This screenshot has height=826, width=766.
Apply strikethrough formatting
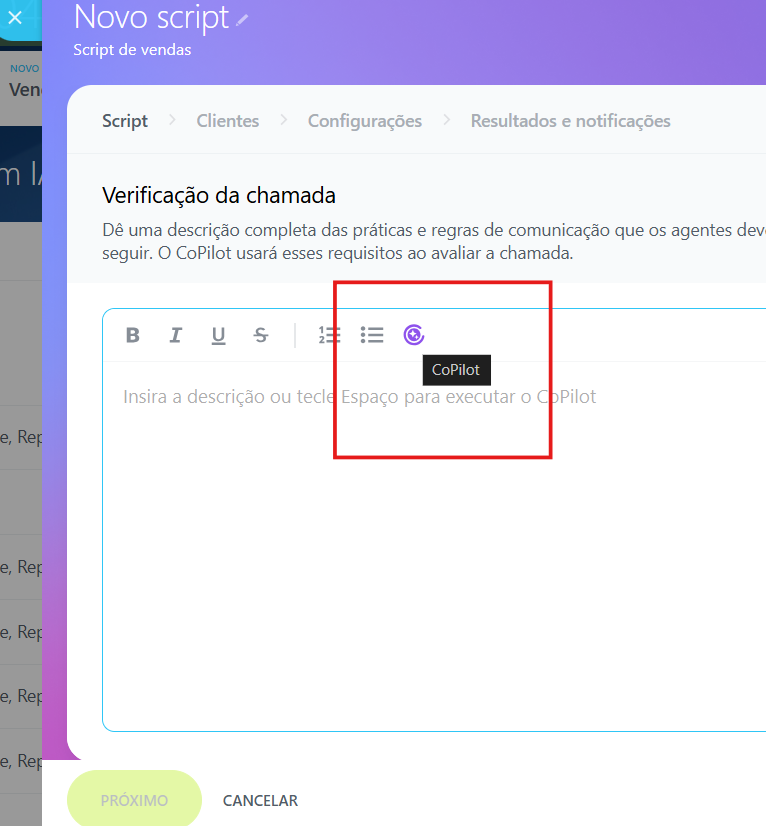click(x=261, y=335)
